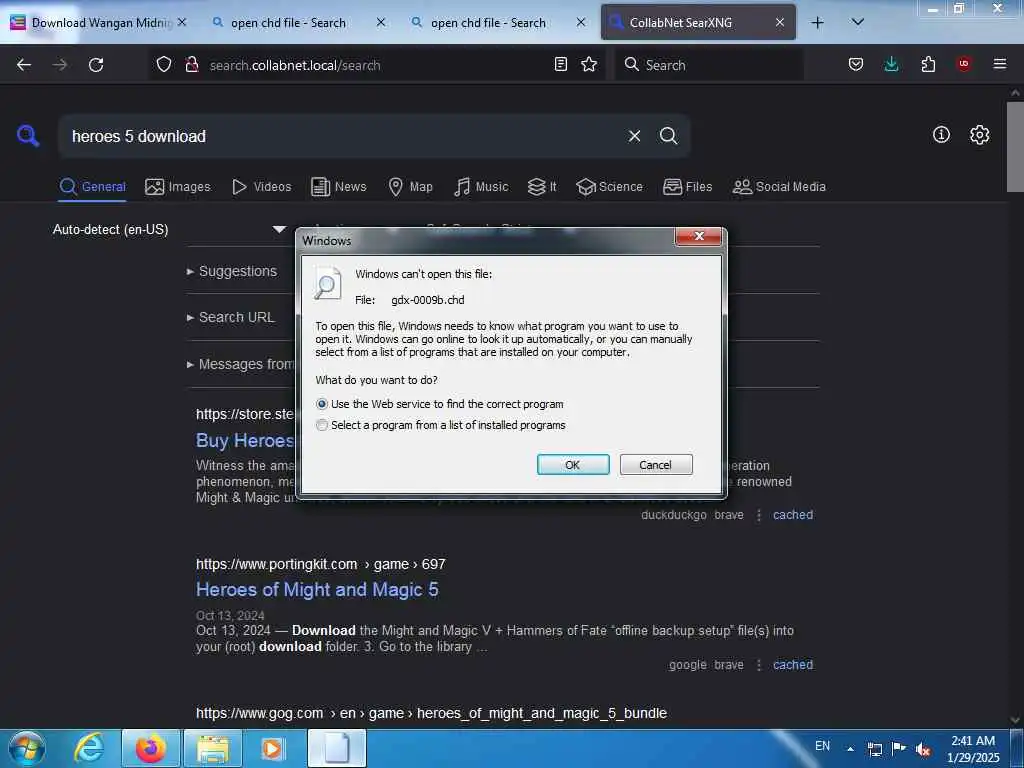1024x768 pixels.
Task: Open the Images search category
Action: tap(178, 187)
